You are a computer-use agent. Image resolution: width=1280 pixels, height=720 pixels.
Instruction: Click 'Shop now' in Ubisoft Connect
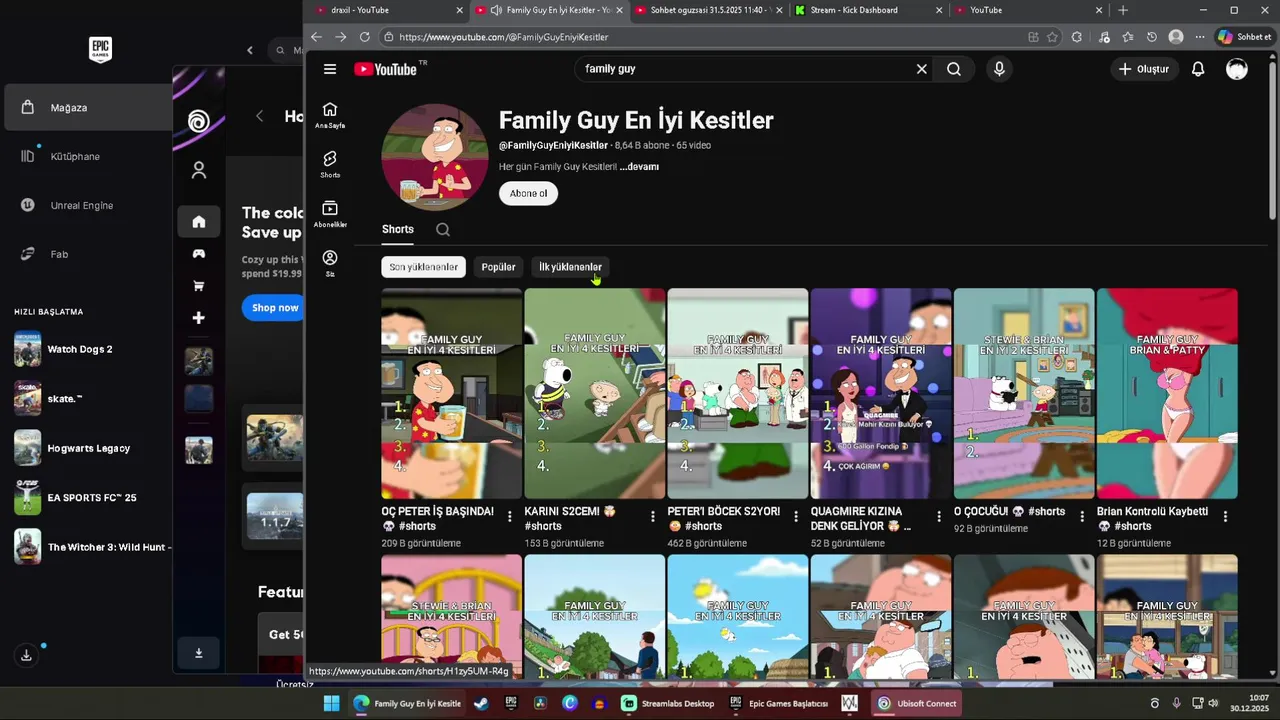click(x=275, y=308)
